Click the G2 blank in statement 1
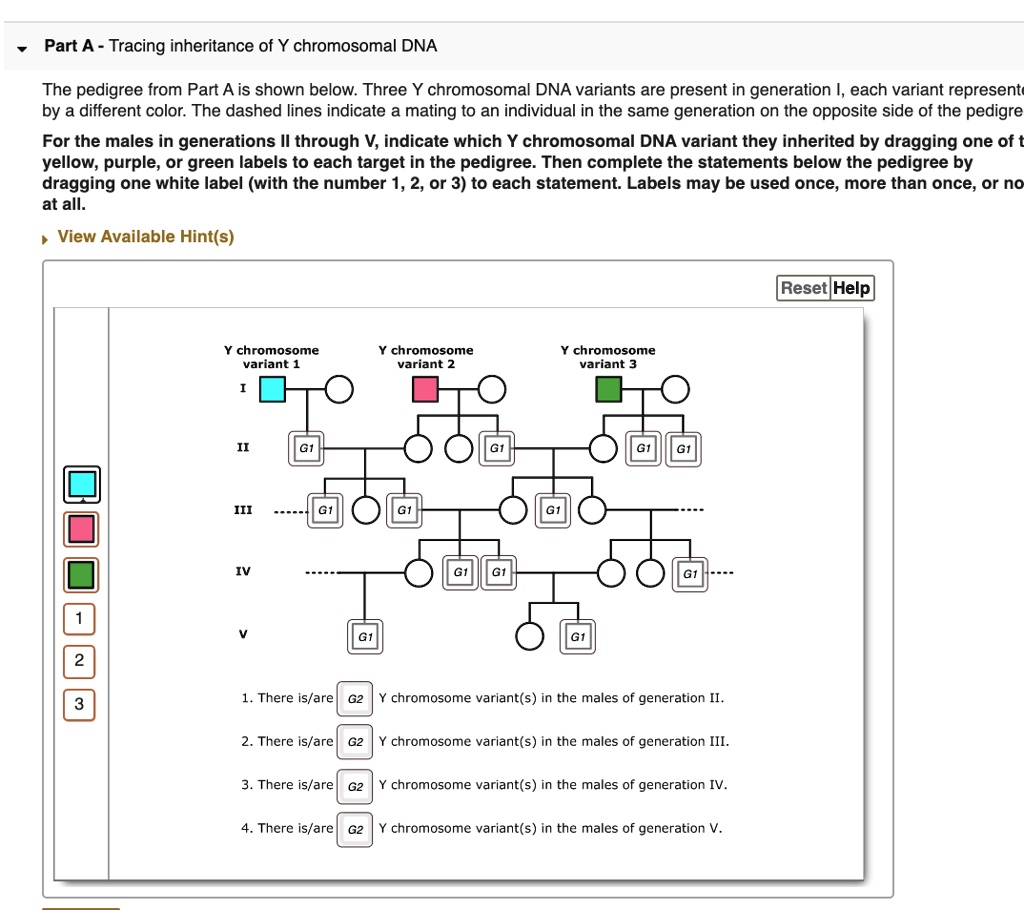 pos(355,699)
